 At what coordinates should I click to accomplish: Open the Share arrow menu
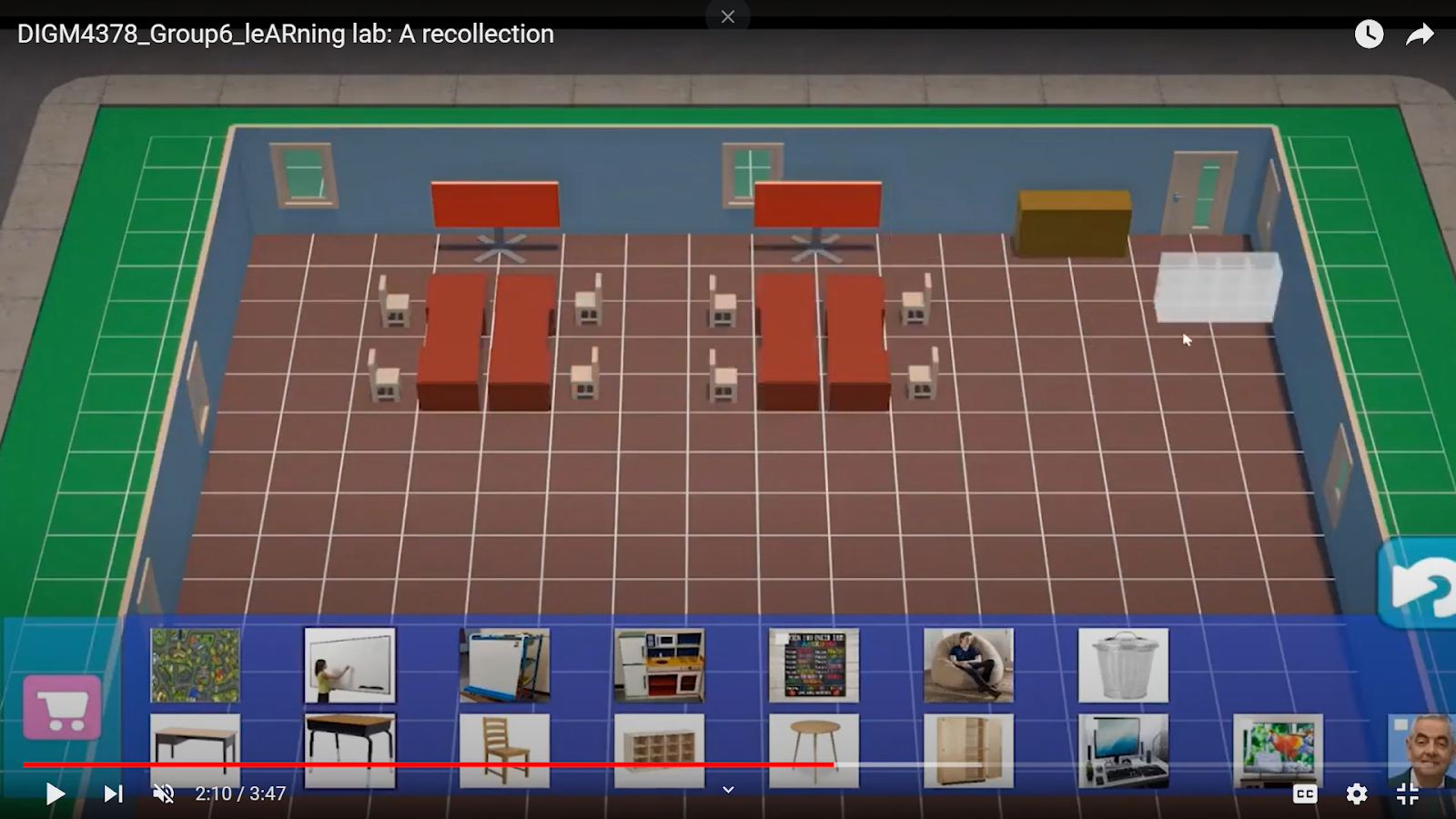[1420, 35]
